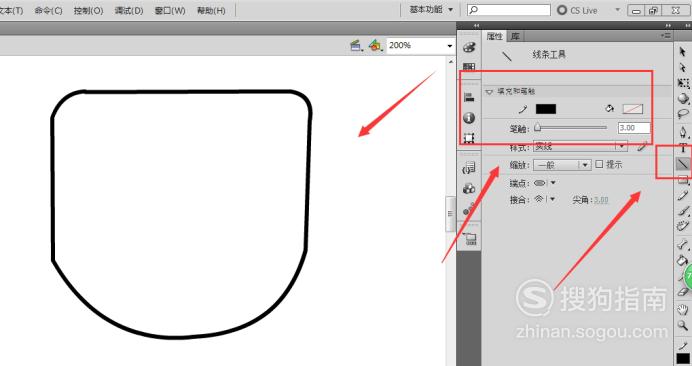This screenshot has width=692, height=366.
Task: Open the Properties panel options menu
Action: [x=666, y=36]
